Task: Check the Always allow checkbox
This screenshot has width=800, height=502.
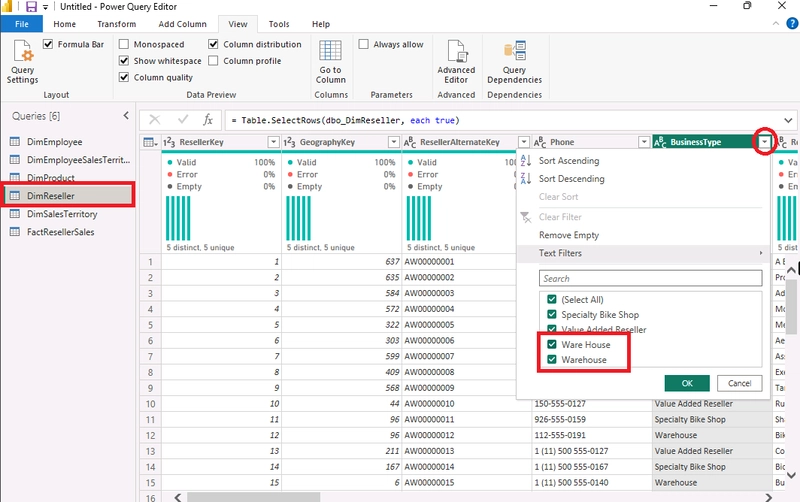Action: point(363,44)
